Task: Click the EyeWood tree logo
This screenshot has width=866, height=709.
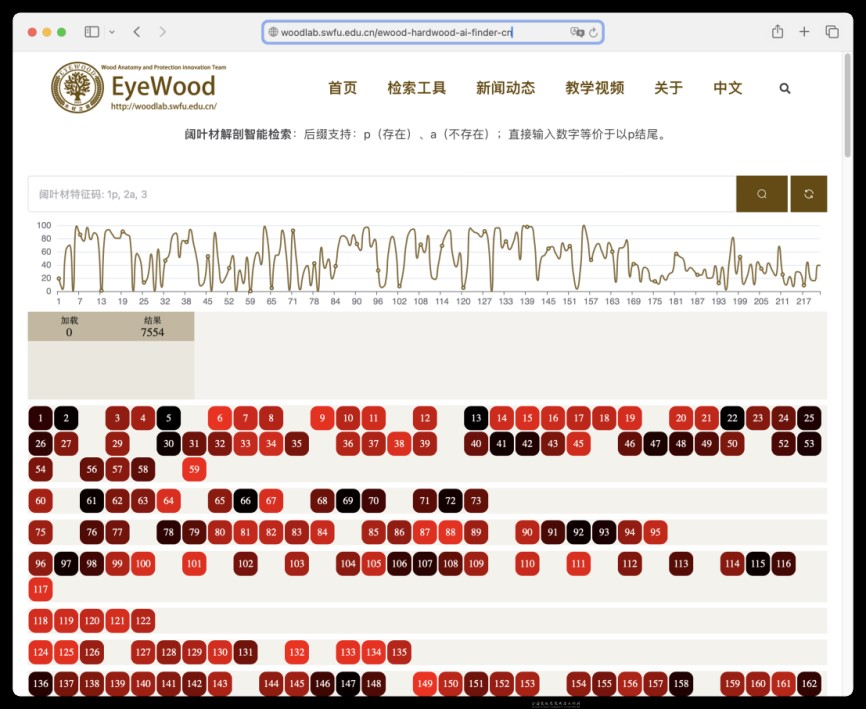Action: pyautogui.click(x=77, y=88)
